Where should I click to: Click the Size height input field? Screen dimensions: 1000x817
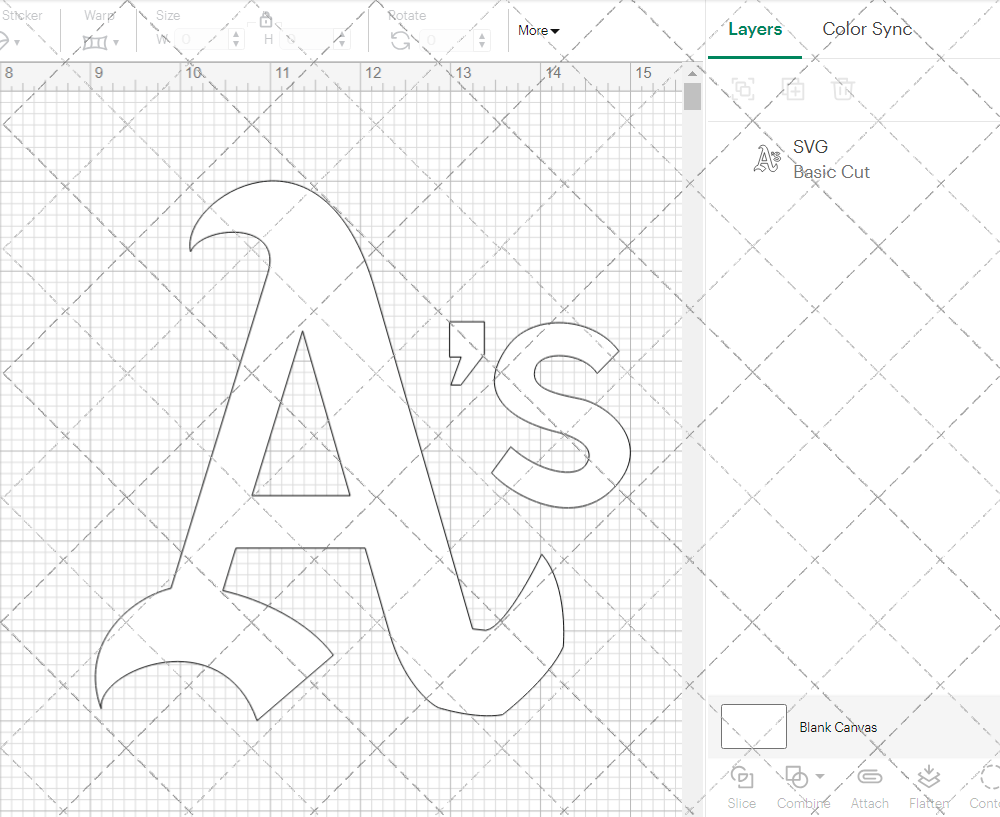coord(307,40)
